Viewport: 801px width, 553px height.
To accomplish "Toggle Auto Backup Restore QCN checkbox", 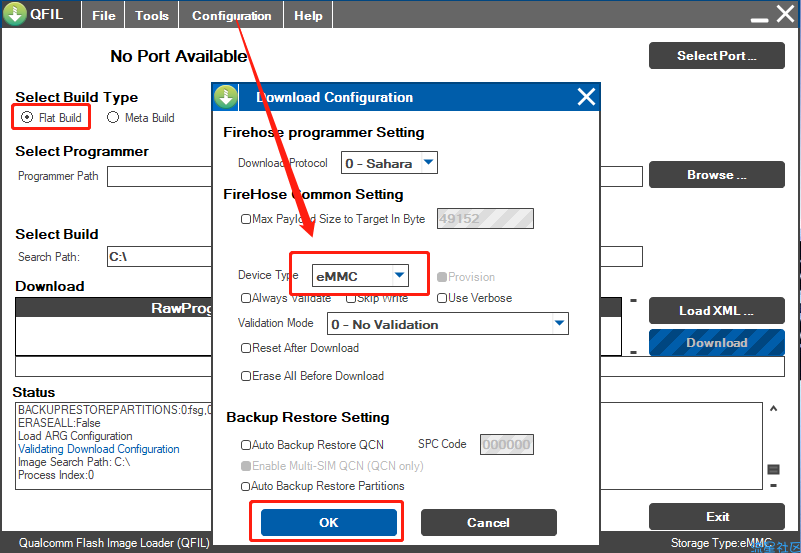I will (246, 445).
